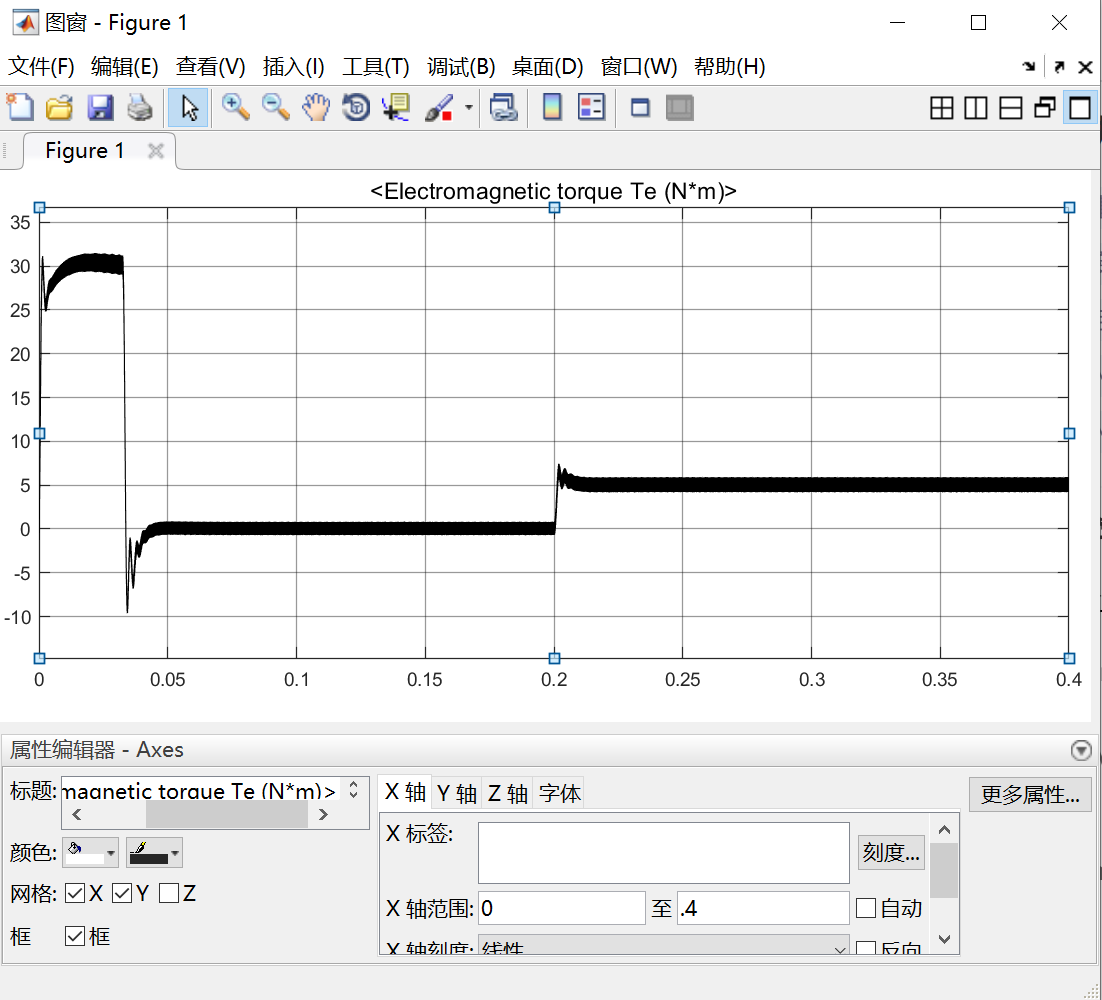Screen dimensions: 1102x1000
Task: Split figures top and bottom
Action: pyautogui.click(x=1011, y=108)
